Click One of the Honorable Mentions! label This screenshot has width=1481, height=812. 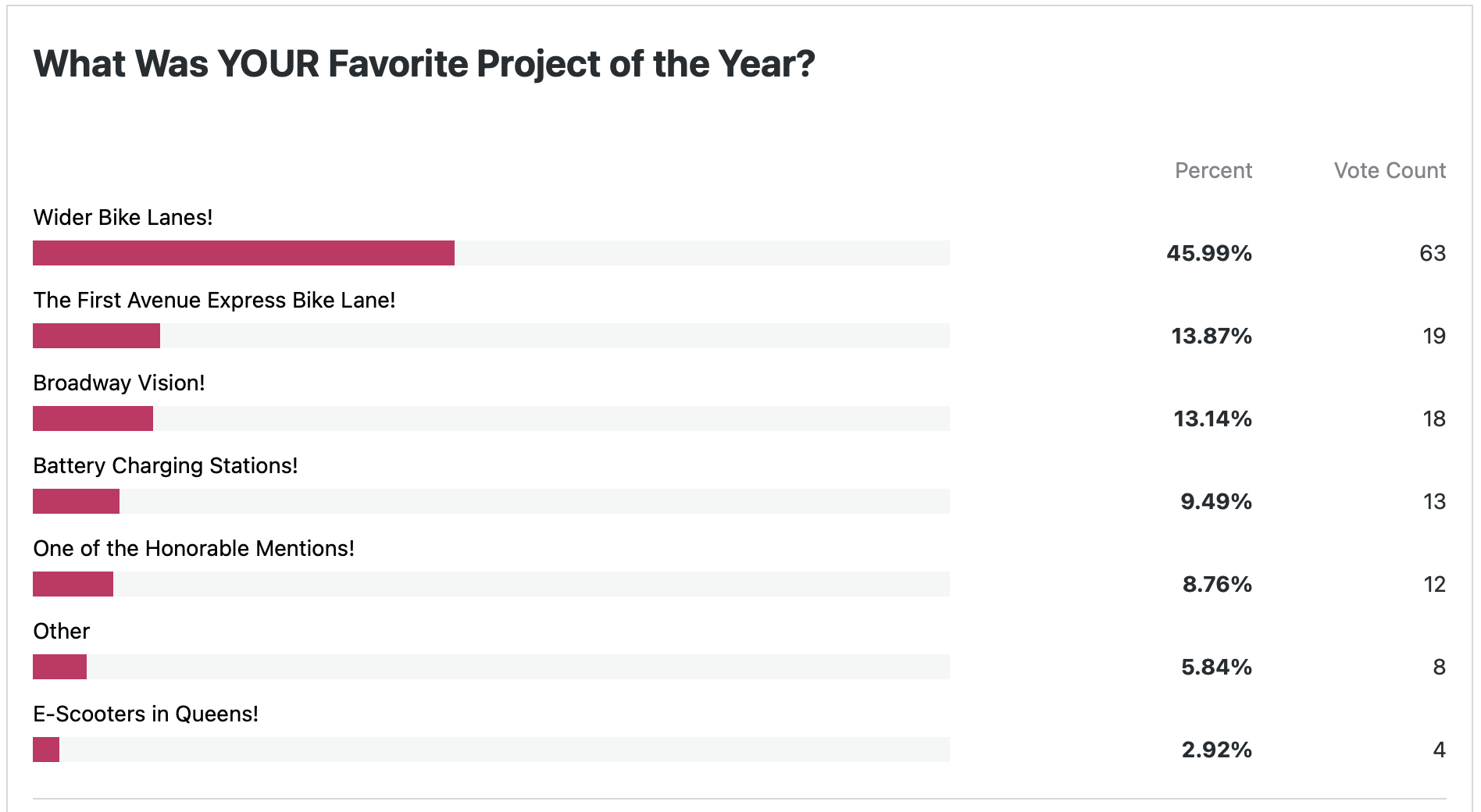[x=194, y=548]
